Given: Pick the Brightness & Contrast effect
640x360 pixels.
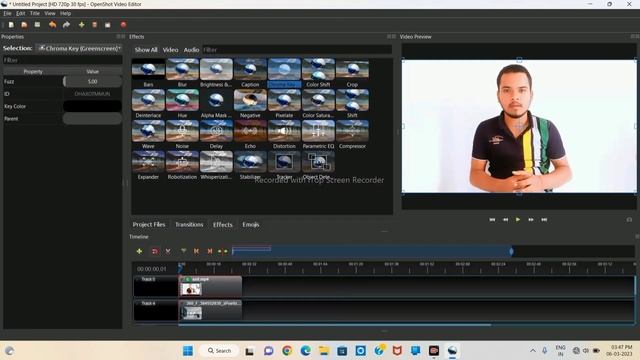Looking at the screenshot, I should [216, 73].
